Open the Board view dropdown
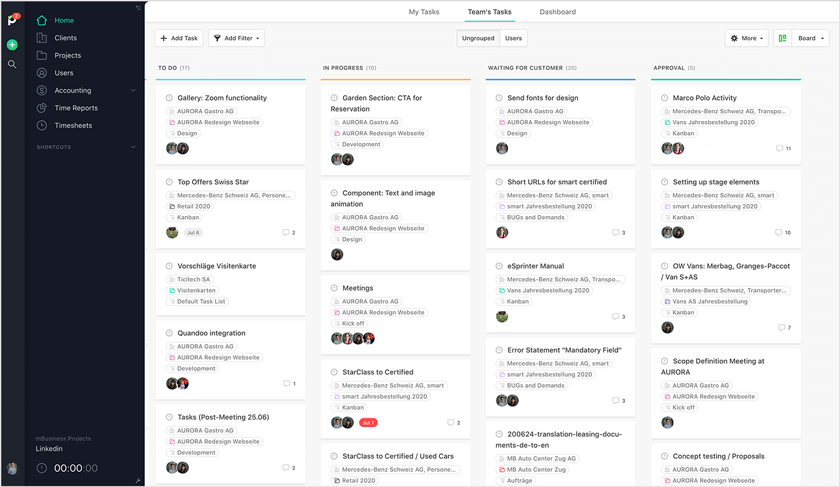The height and width of the screenshot is (487, 840). pos(811,39)
